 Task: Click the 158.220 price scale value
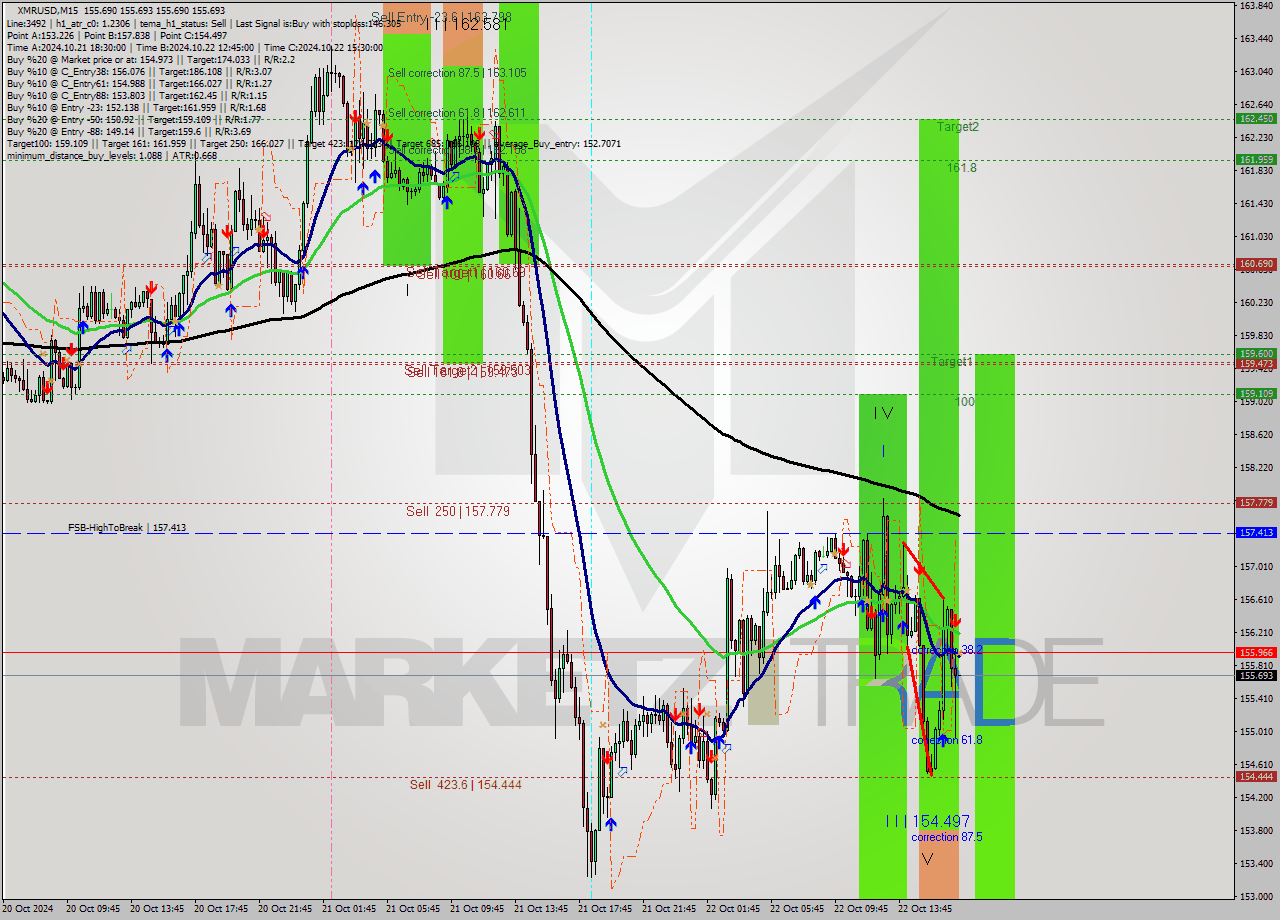pyautogui.click(x=1256, y=467)
